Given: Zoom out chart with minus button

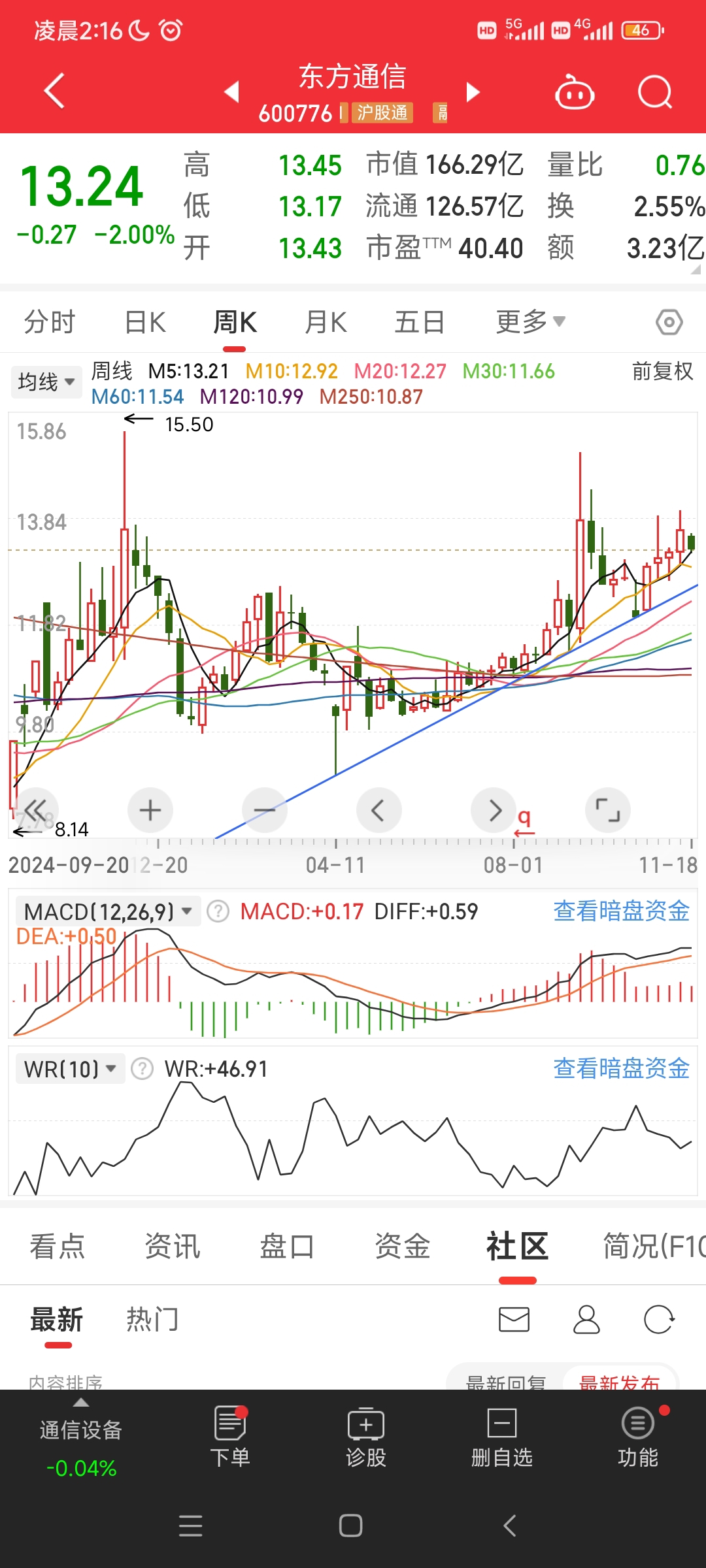Looking at the screenshot, I should pos(265,810).
